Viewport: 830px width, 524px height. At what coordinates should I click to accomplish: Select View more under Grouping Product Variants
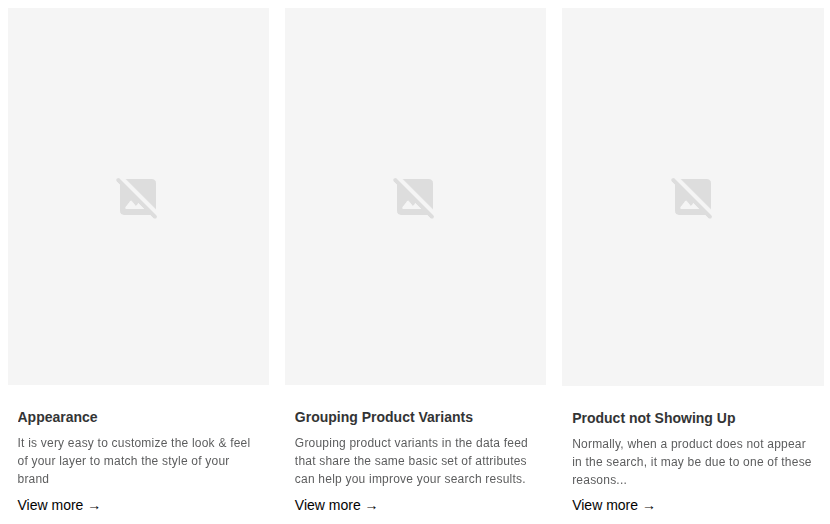pyautogui.click(x=328, y=505)
